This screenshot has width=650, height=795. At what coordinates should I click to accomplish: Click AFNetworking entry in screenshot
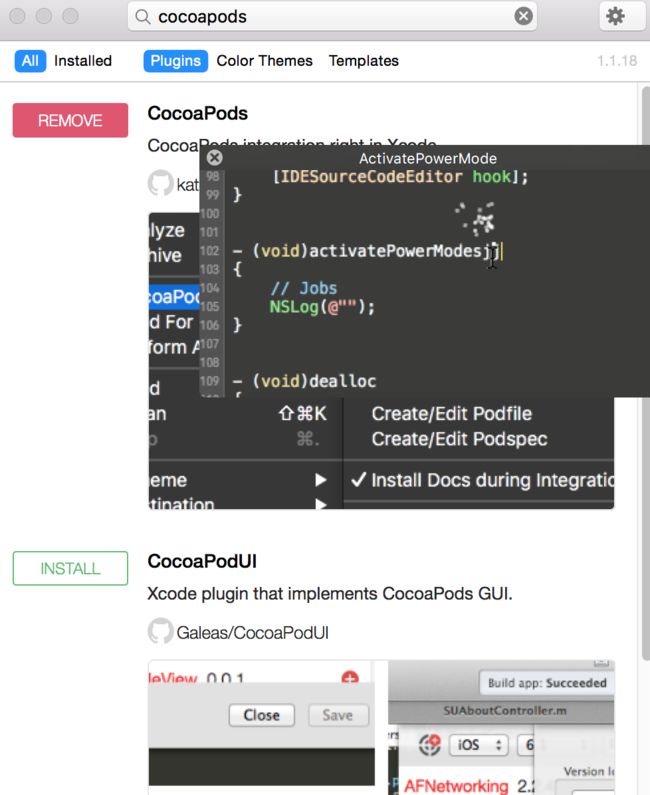pyautogui.click(x=455, y=786)
